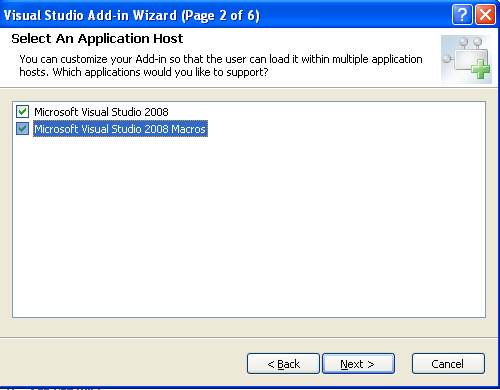
Task: Go back with the < Back button
Action: pyautogui.click(x=283, y=364)
